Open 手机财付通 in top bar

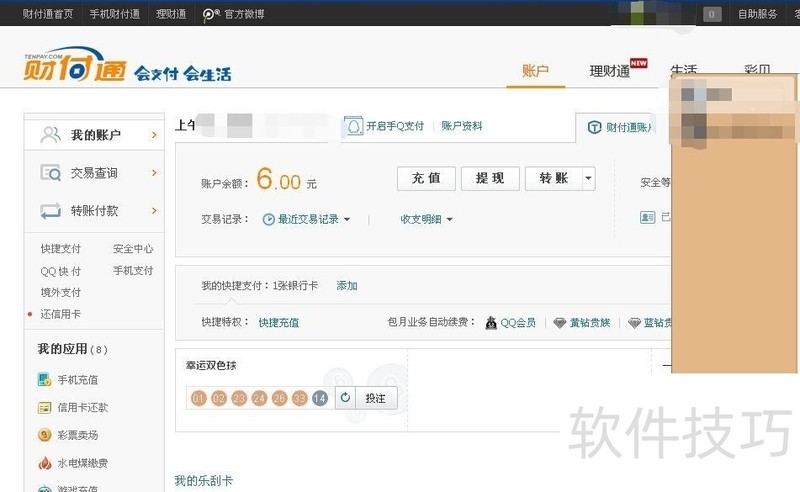115,14
